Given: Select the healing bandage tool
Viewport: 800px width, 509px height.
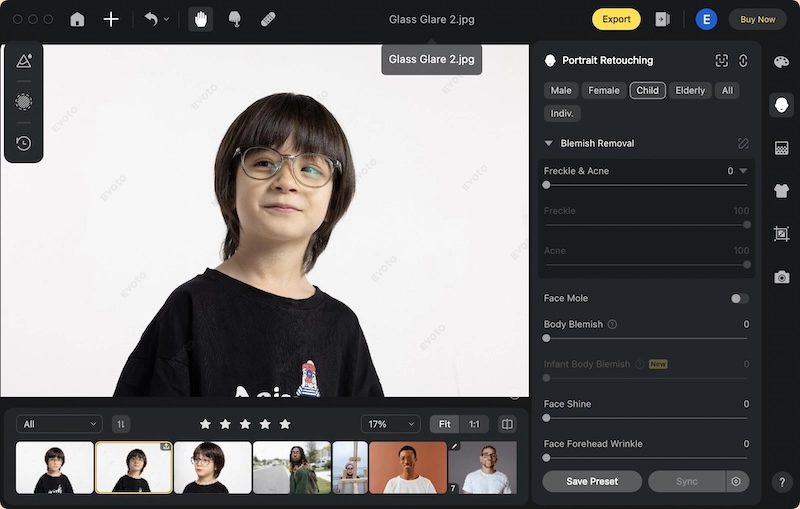Looking at the screenshot, I should [268, 19].
